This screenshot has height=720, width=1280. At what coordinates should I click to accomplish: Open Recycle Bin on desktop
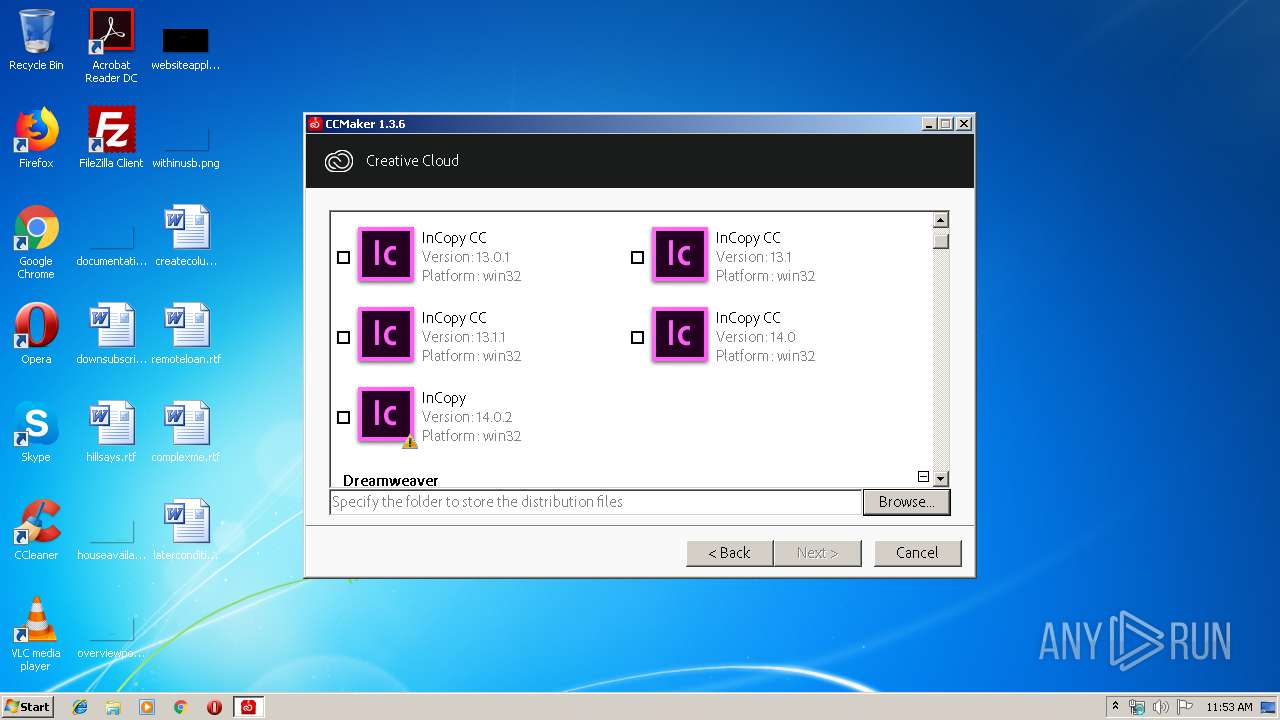click(36, 40)
